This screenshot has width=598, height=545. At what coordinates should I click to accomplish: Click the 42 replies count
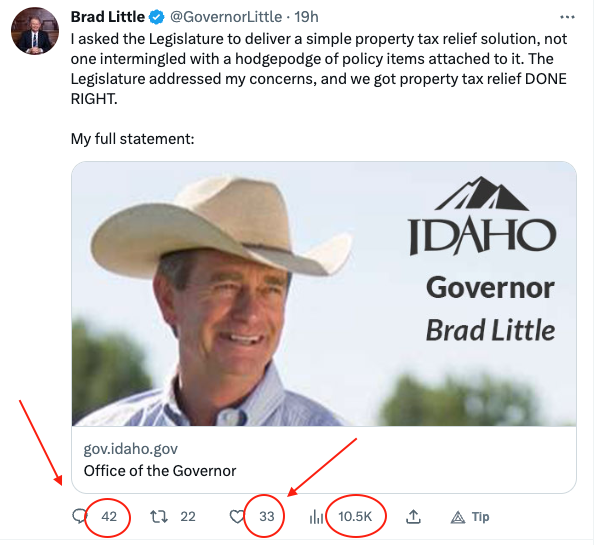coord(109,516)
